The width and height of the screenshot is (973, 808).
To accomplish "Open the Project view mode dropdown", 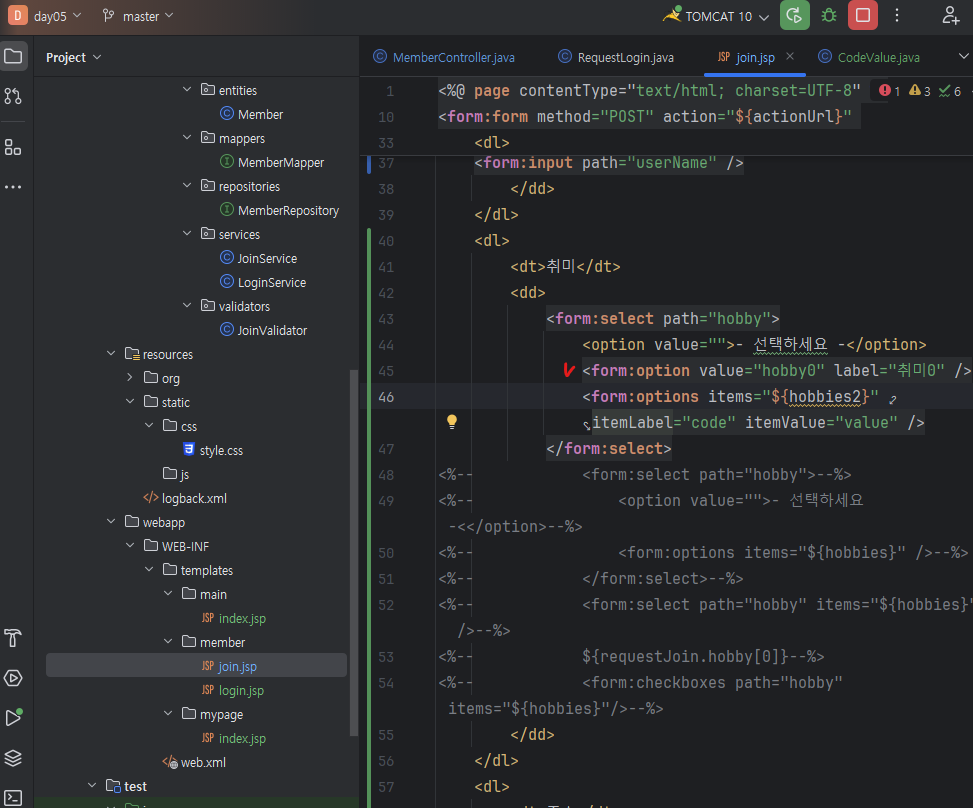I will click(73, 57).
